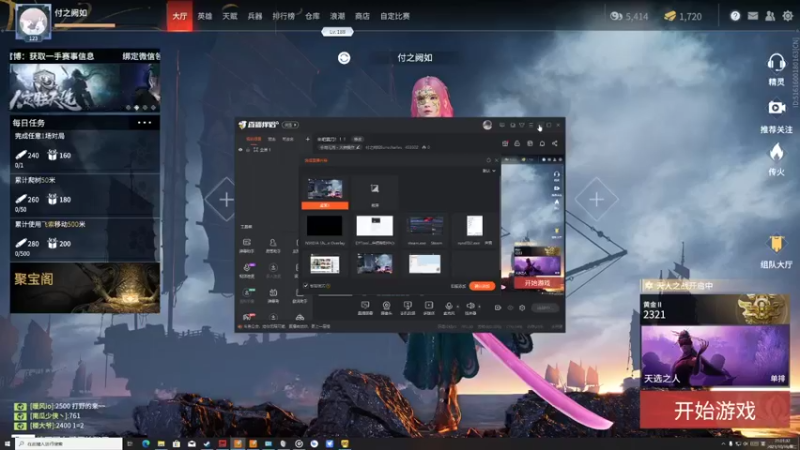This screenshot has height=450, width=800.
Task: Click refresh icon beside character name
Action: tap(344, 58)
